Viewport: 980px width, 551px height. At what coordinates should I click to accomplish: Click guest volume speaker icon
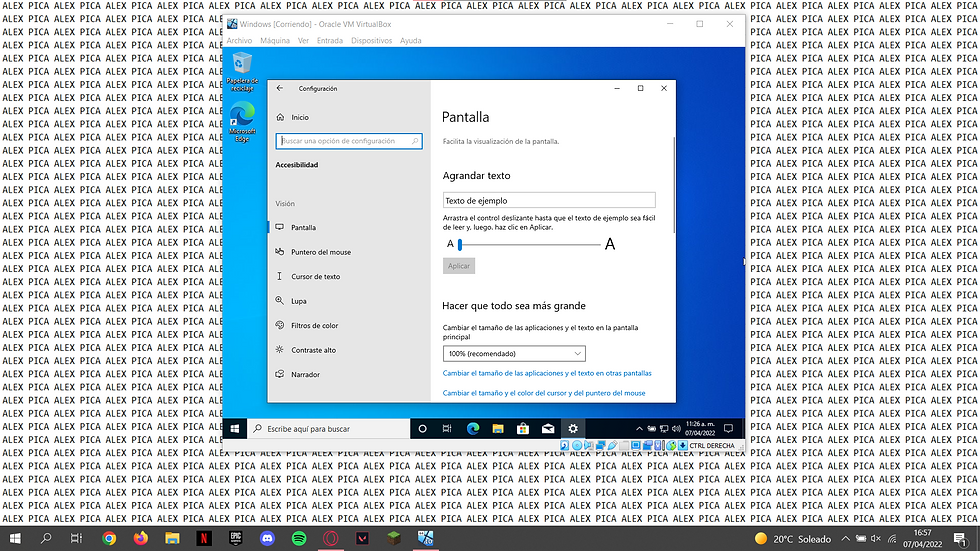pyautogui.click(x=676, y=429)
